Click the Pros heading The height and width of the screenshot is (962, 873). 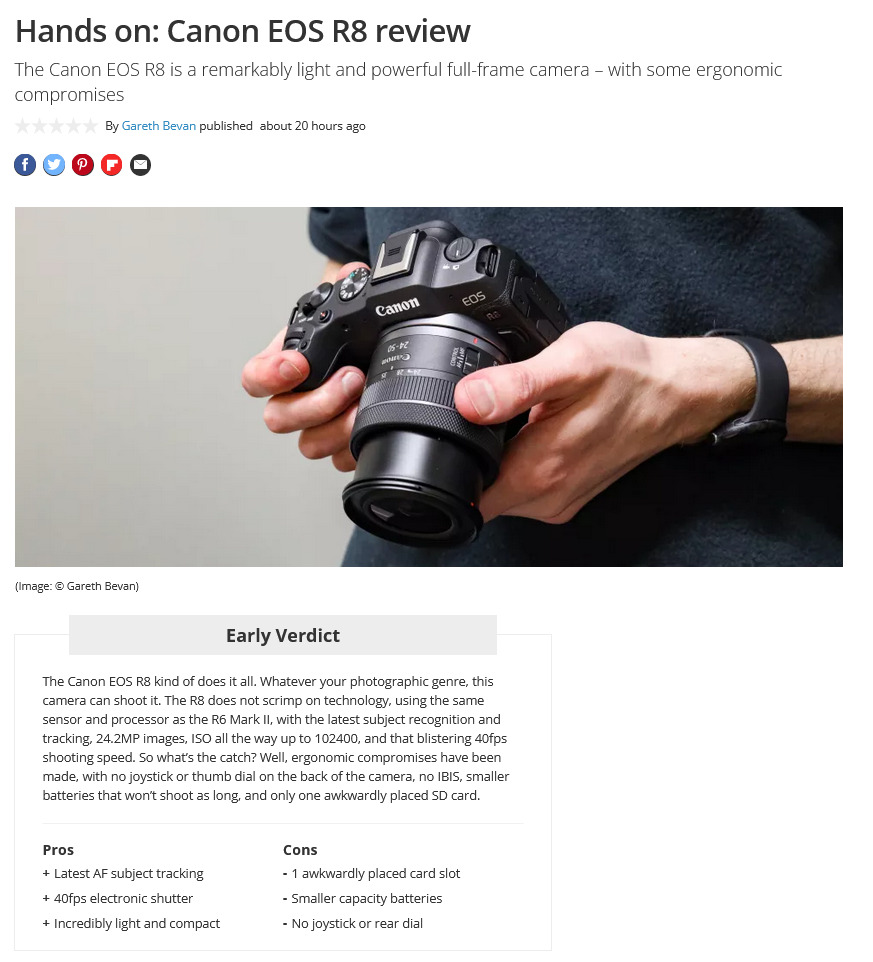coord(58,850)
